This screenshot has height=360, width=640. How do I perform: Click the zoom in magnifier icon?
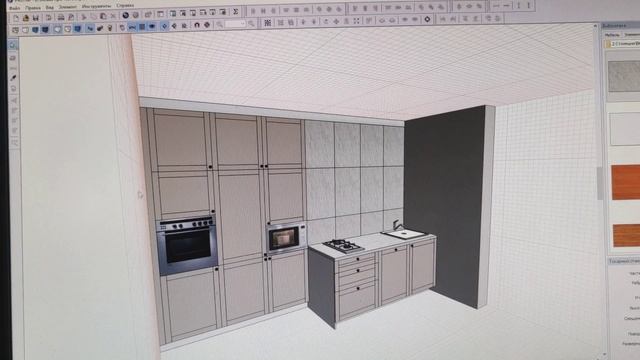(x=251, y=24)
